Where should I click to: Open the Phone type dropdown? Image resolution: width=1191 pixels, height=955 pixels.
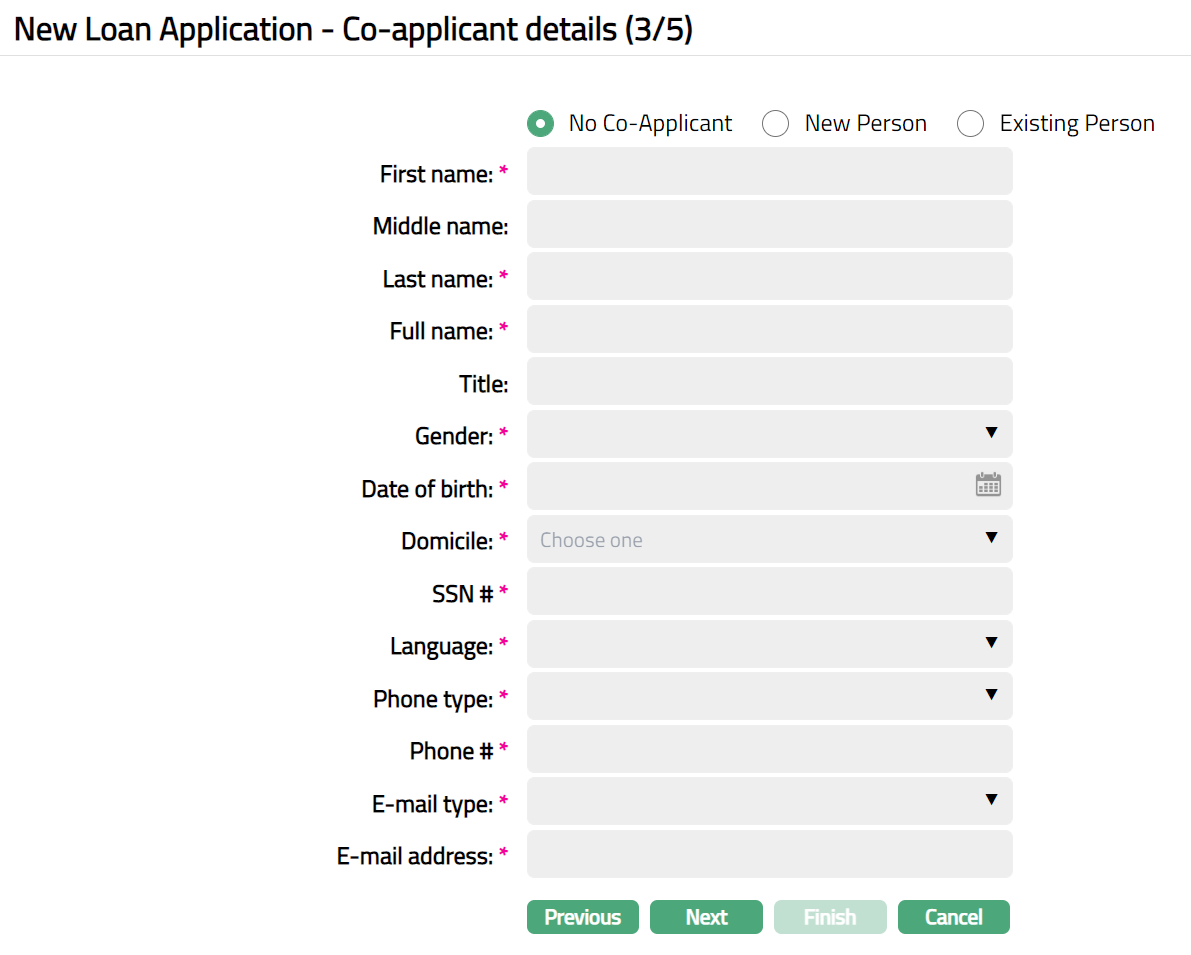pos(769,696)
